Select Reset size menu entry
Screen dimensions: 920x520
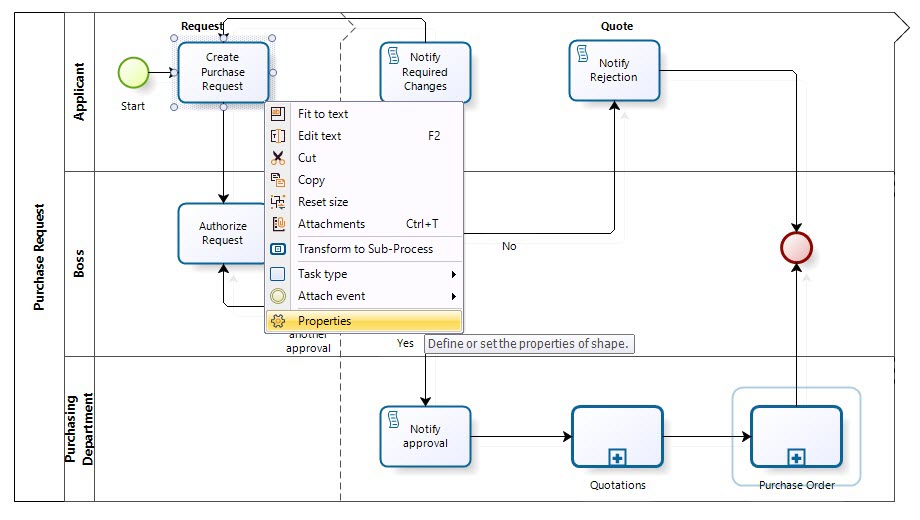pyautogui.click(x=364, y=202)
